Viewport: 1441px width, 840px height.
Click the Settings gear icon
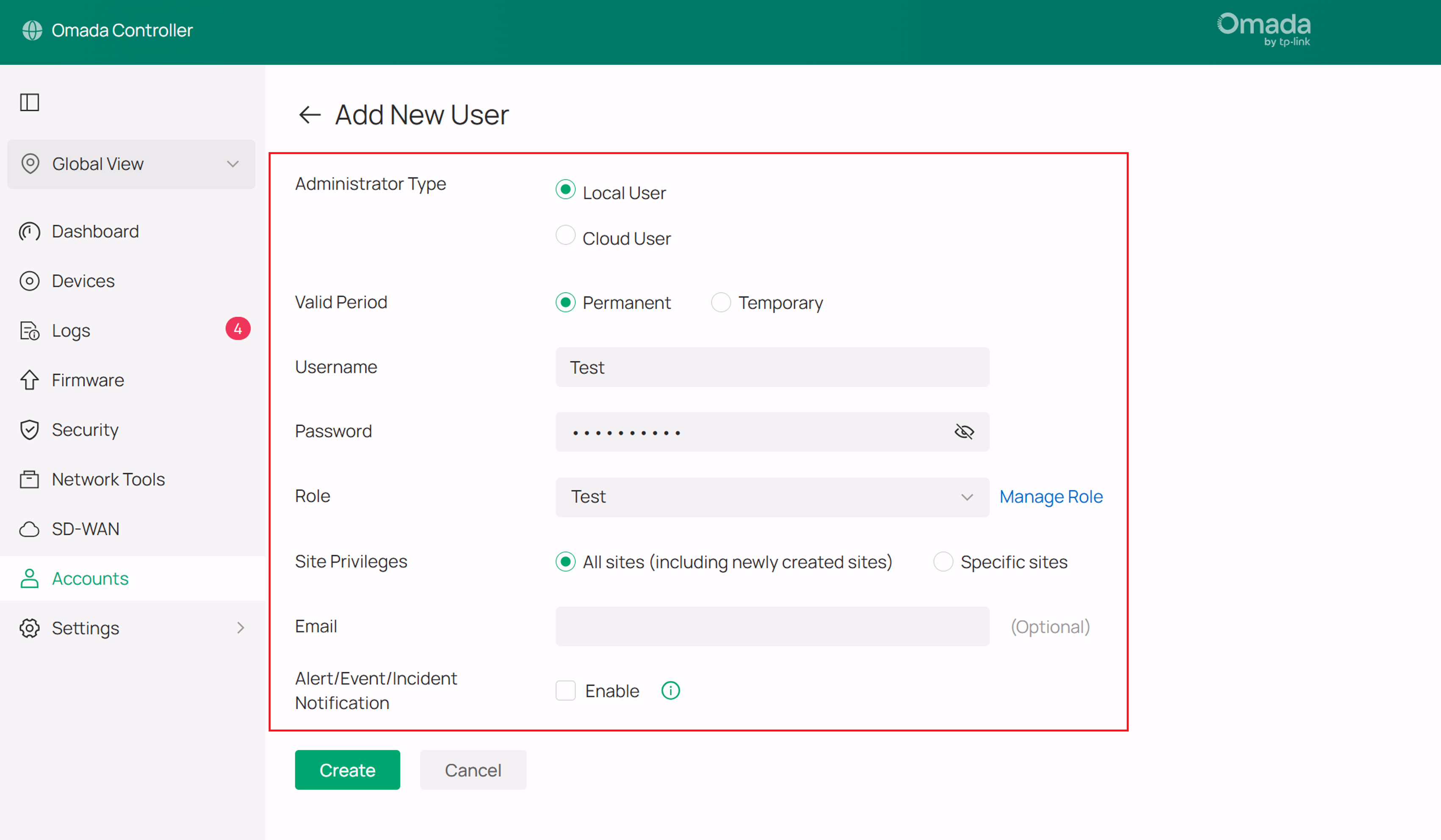point(30,628)
